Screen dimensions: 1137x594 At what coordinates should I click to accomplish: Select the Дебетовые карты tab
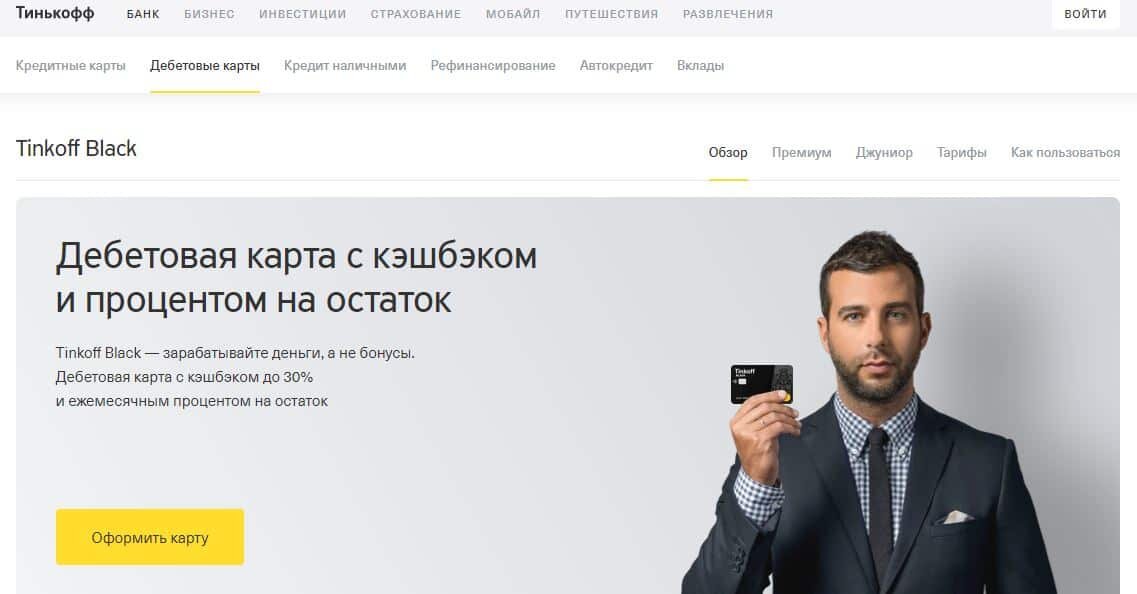pyautogui.click(x=204, y=65)
